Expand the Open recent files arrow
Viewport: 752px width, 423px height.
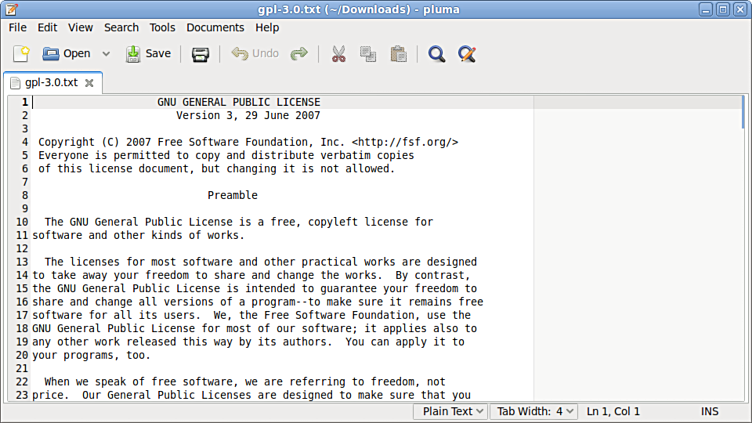coord(106,54)
